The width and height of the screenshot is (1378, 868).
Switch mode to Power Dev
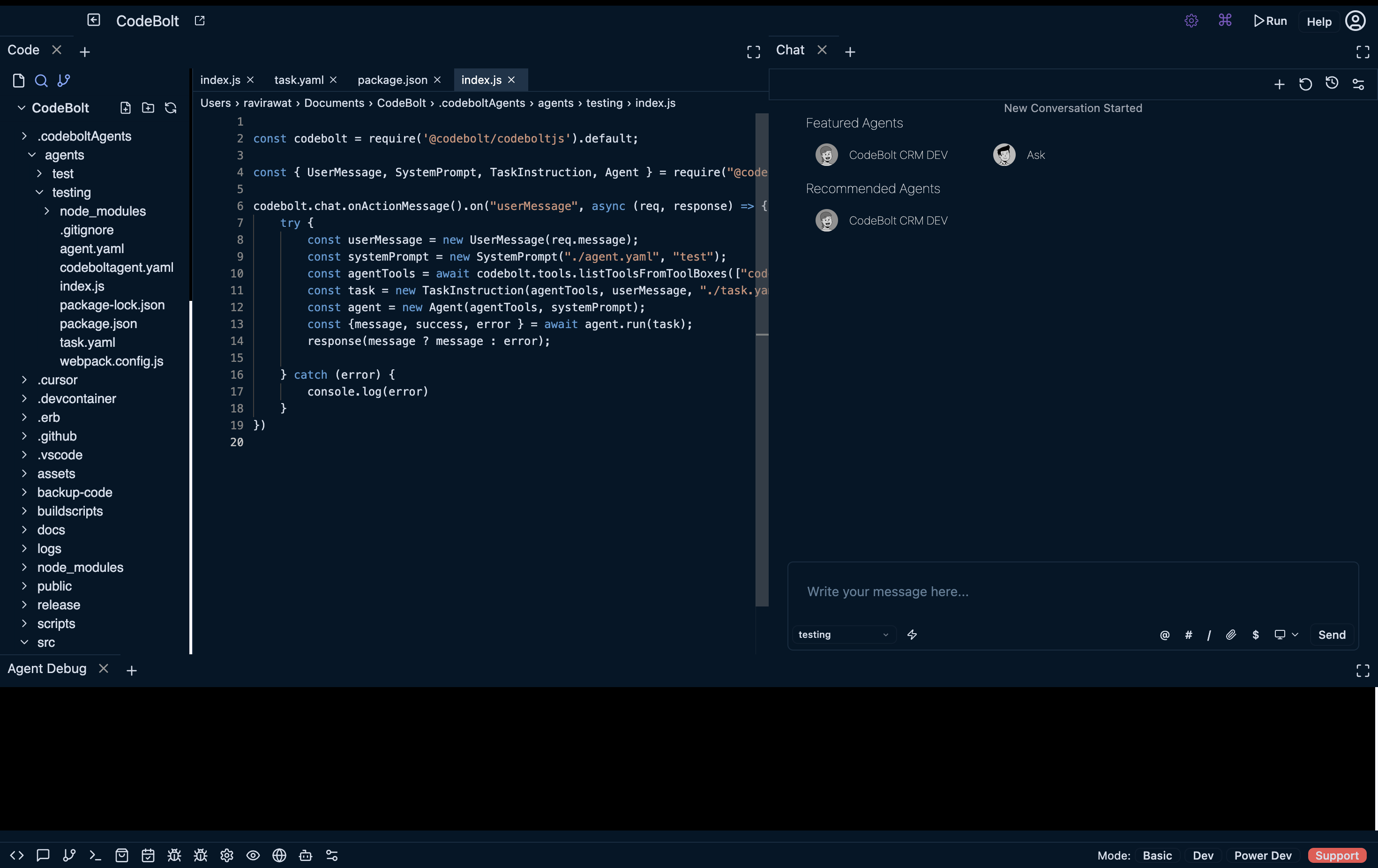pyautogui.click(x=1262, y=855)
